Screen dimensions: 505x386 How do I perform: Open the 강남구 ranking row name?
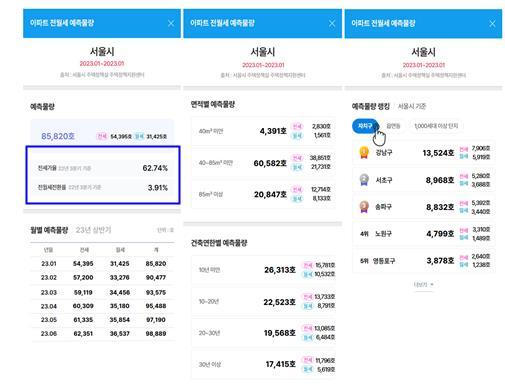click(x=384, y=153)
